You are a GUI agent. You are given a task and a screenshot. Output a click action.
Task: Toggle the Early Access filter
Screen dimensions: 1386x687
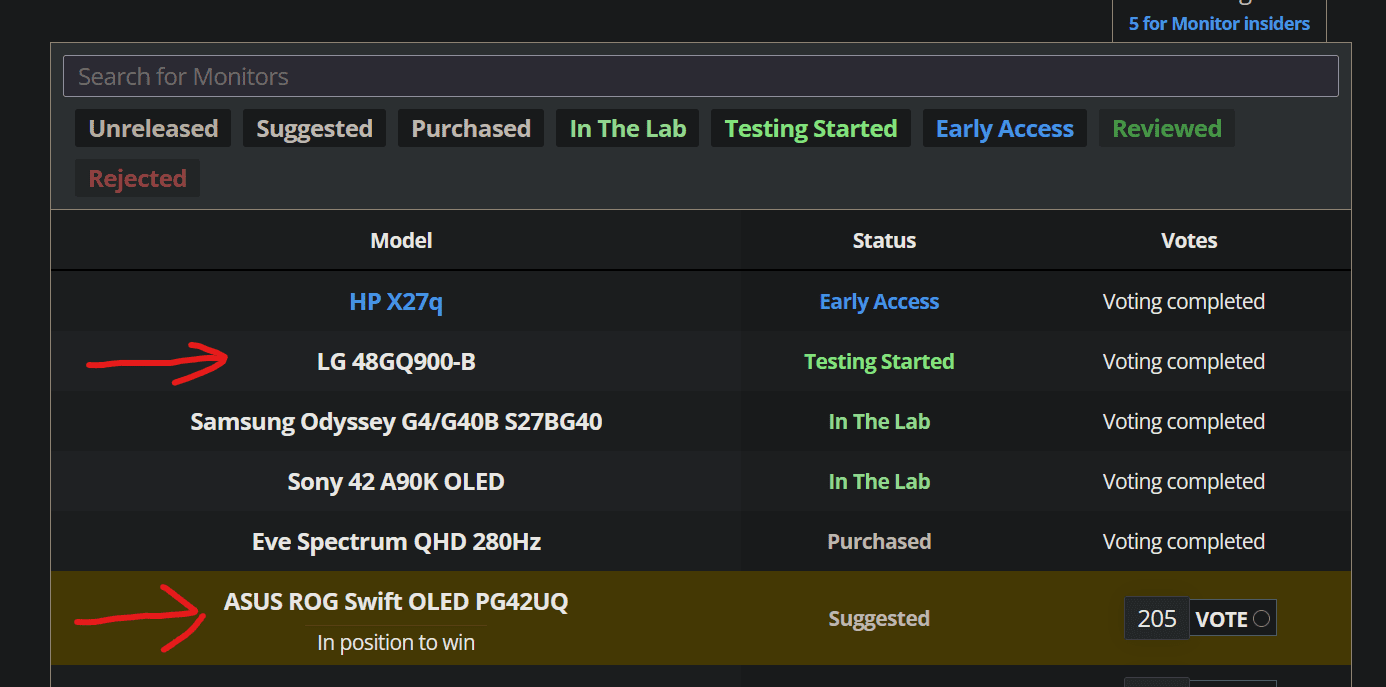[1005, 128]
